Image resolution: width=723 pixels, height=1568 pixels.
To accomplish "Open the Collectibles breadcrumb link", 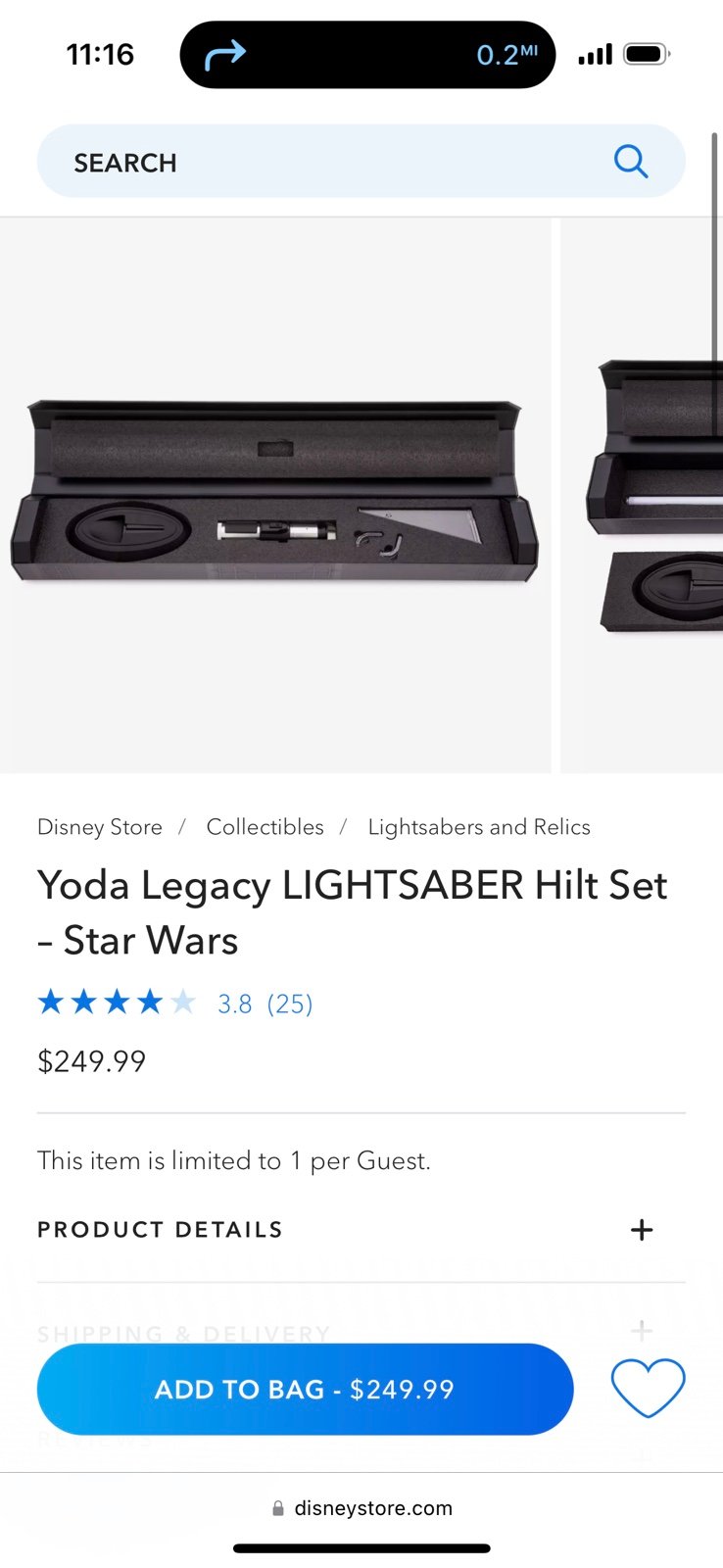I will pos(265,827).
